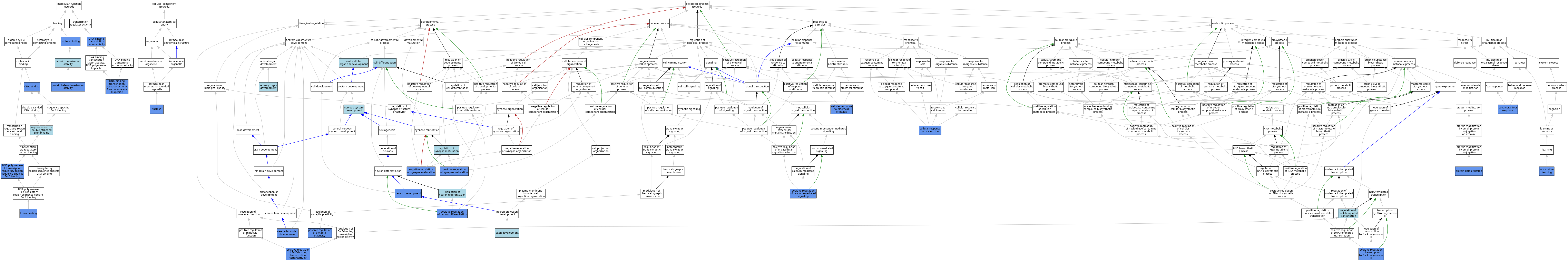This screenshot has height=261, width=1568.
Task: Select the 'axon development' node
Action: [507, 233]
